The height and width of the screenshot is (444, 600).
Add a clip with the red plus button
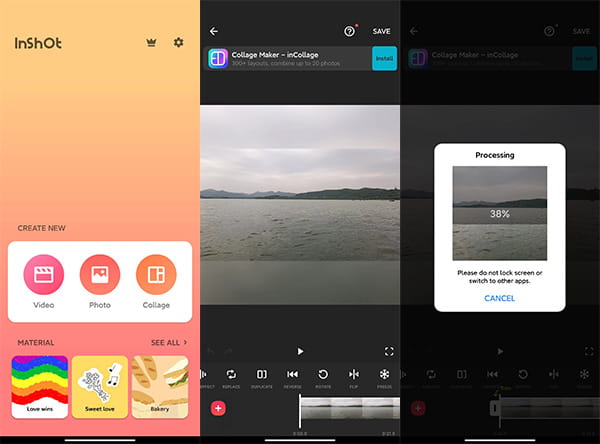[218, 408]
